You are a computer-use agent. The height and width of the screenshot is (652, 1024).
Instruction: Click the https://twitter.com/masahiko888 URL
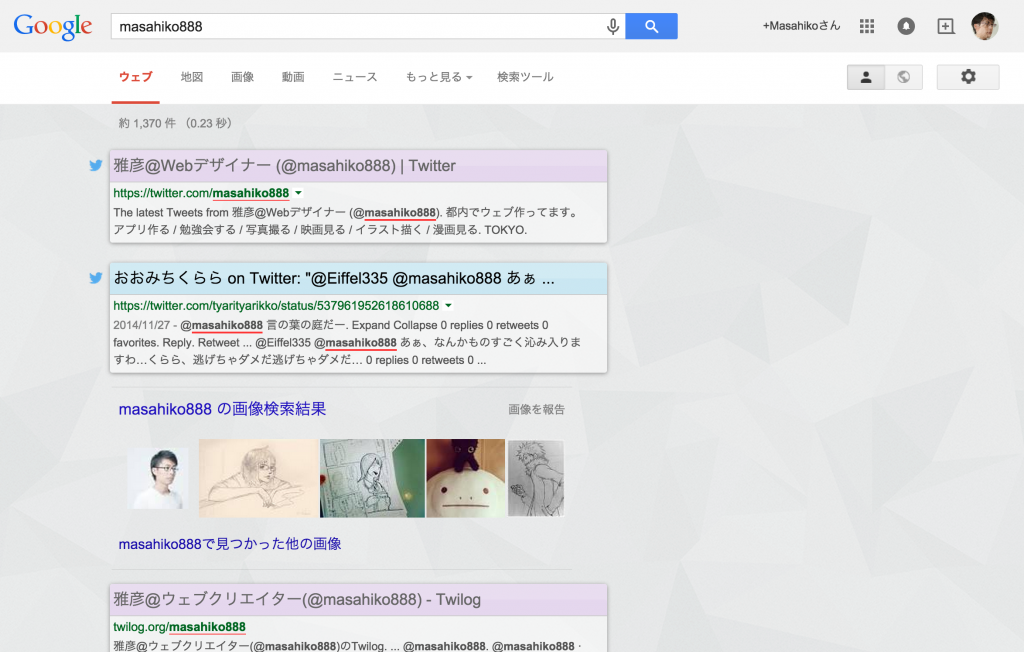click(201, 193)
